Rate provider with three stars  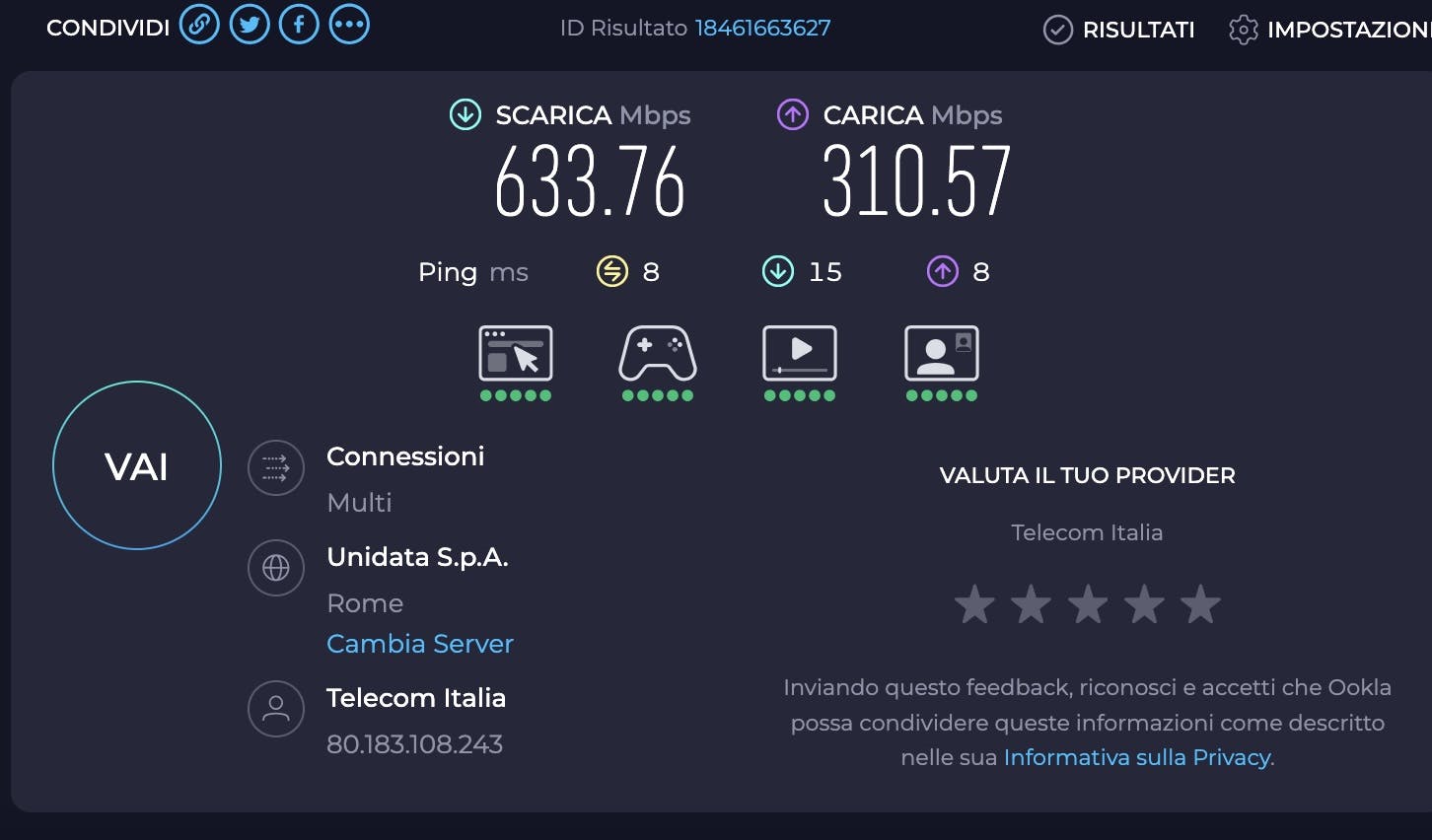click(x=1088, y=604)
